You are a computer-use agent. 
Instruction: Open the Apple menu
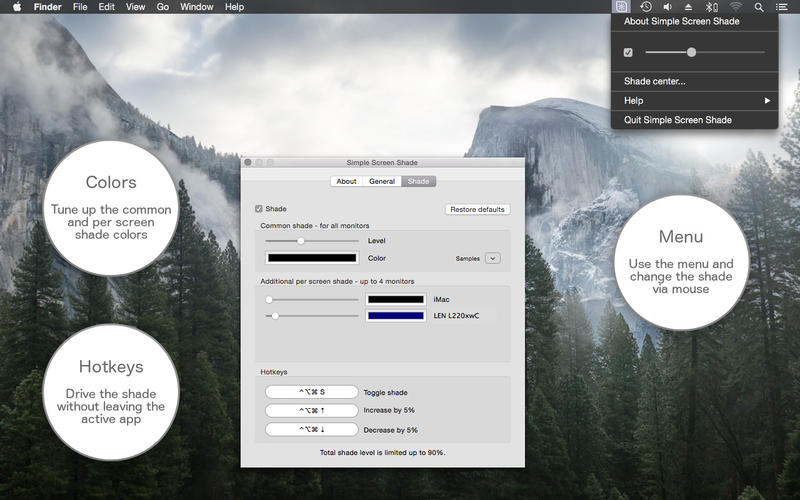[17, 7]
